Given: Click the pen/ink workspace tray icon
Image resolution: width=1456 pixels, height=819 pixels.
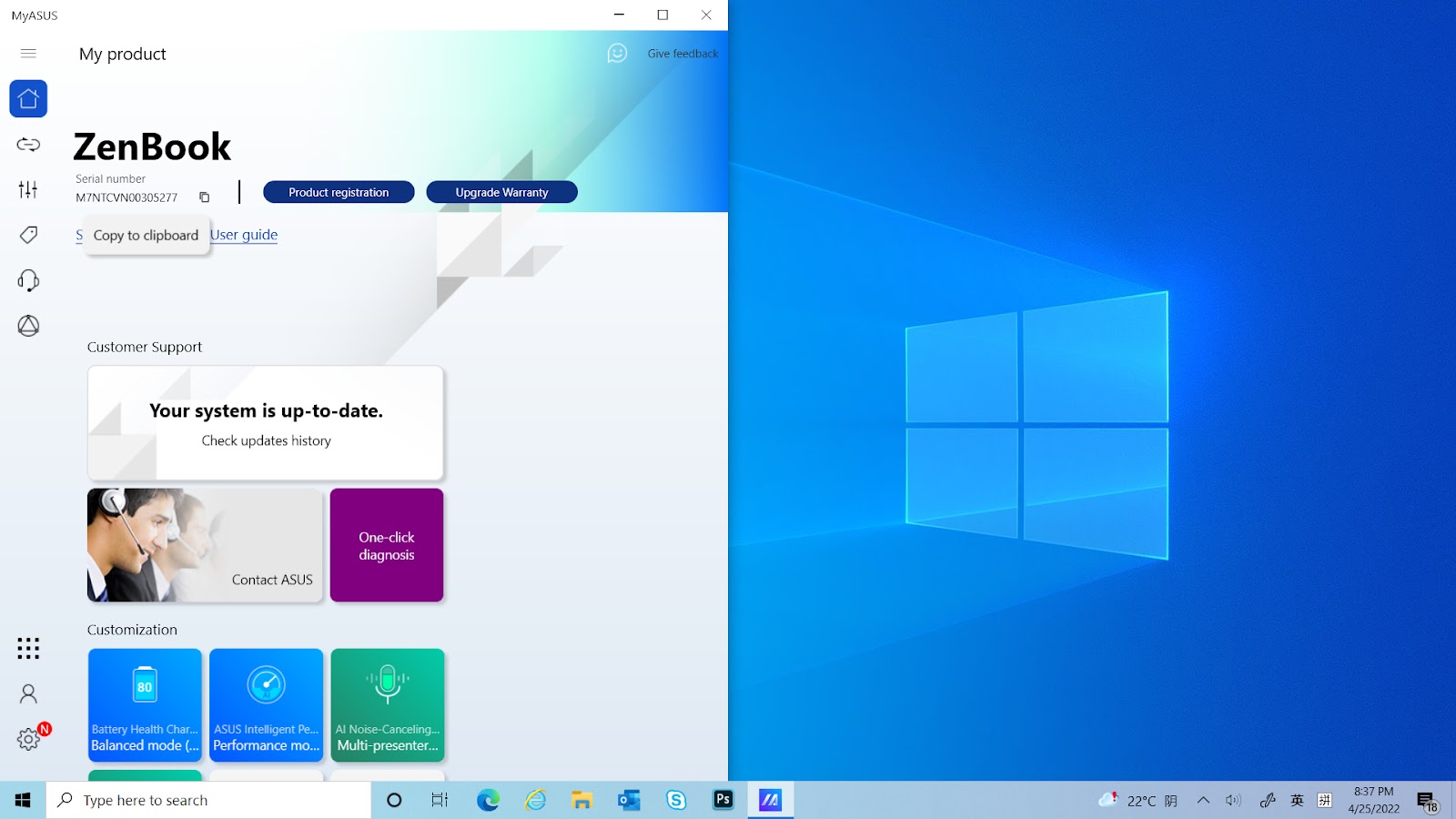Looking at the screenshot, I should (x=1268, y=800).
